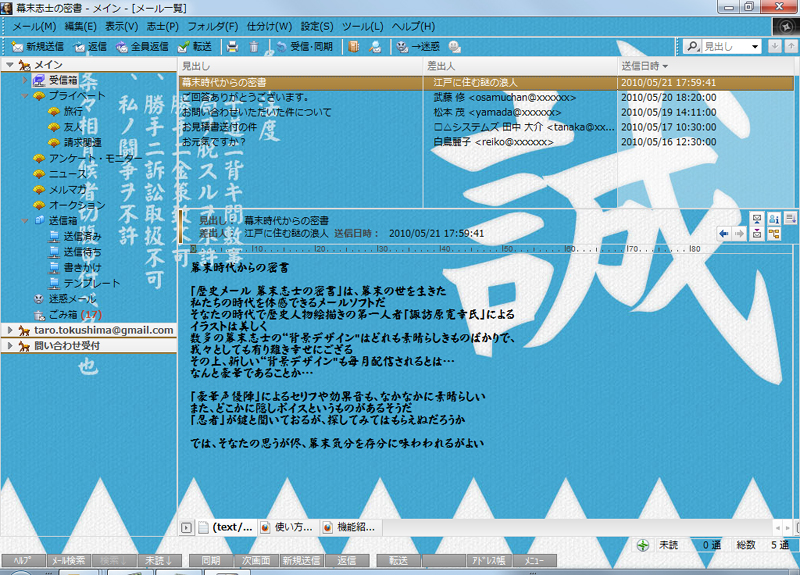Select the 友人 folder
The width and height of the screenshot is (800, 575).
coord(65,127)
